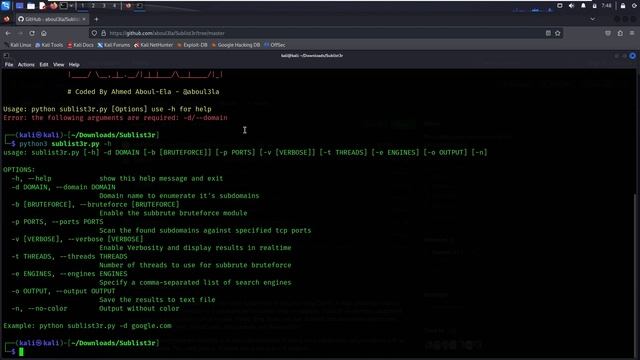
Task: Open the Kali applications menu icon
Action: (5, 6)
